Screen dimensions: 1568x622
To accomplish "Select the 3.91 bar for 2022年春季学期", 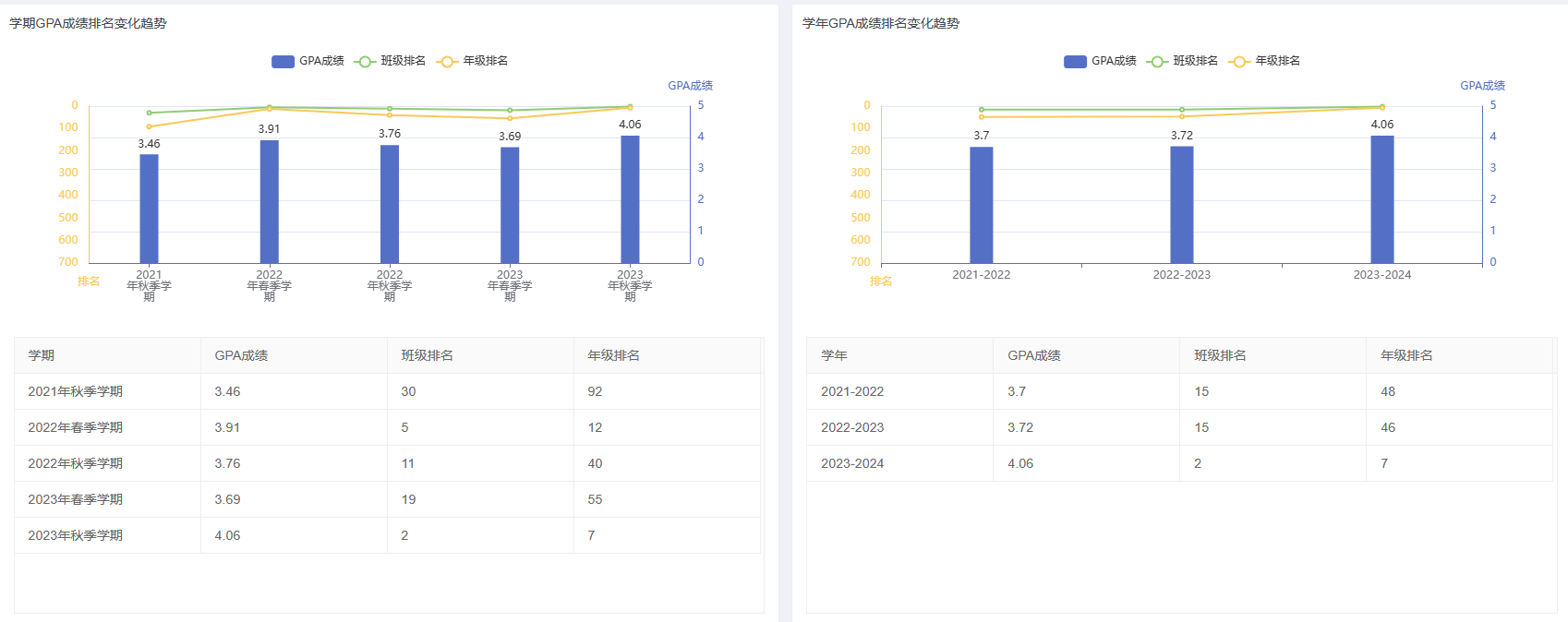I will coord(269,201).
